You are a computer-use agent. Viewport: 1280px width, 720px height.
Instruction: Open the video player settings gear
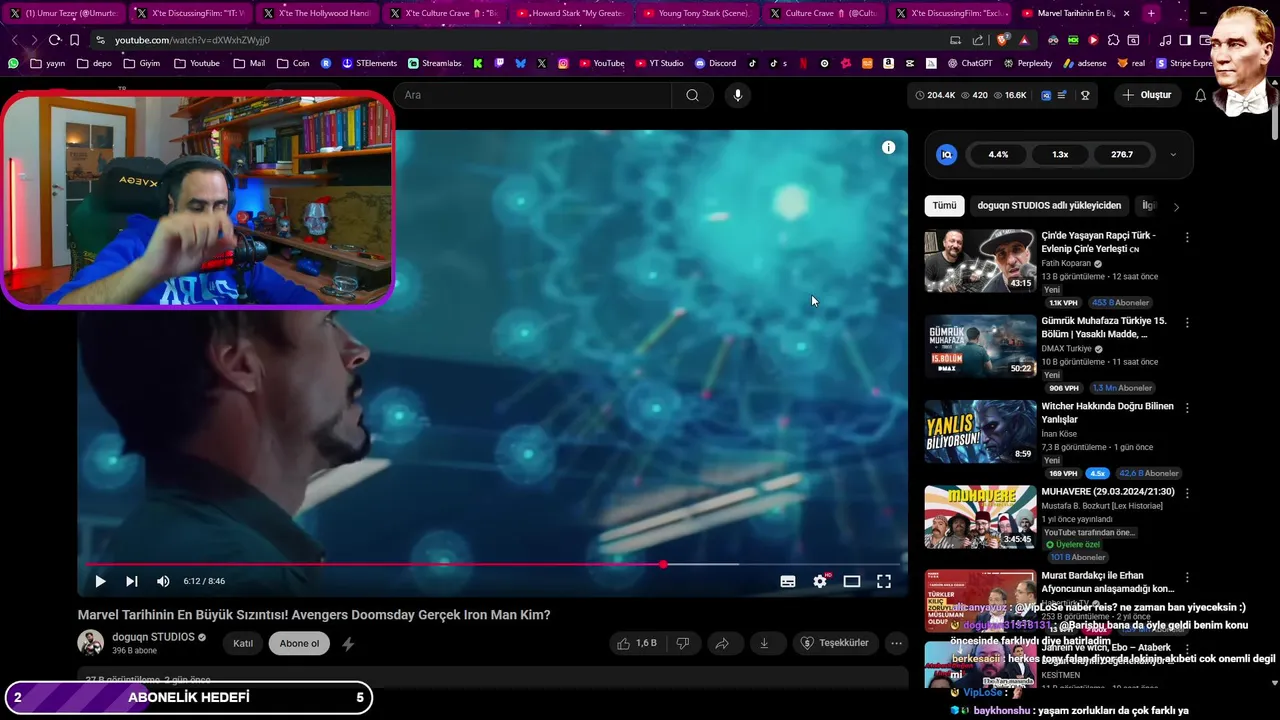(820, 581)
